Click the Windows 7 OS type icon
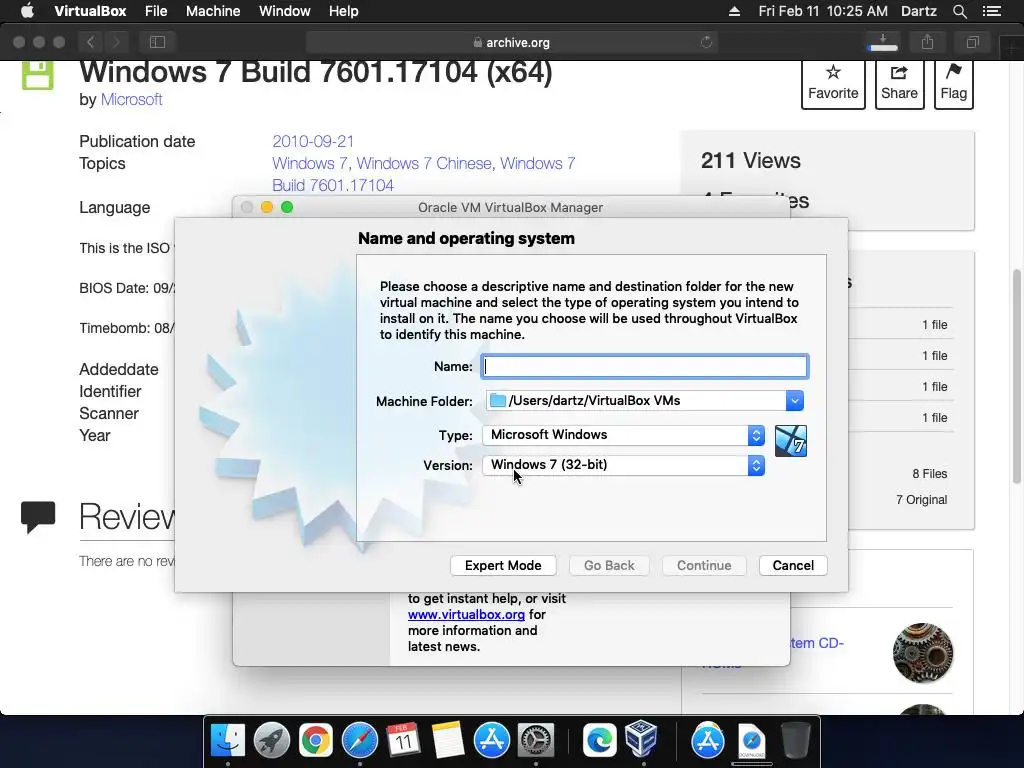 click(790, 441)
